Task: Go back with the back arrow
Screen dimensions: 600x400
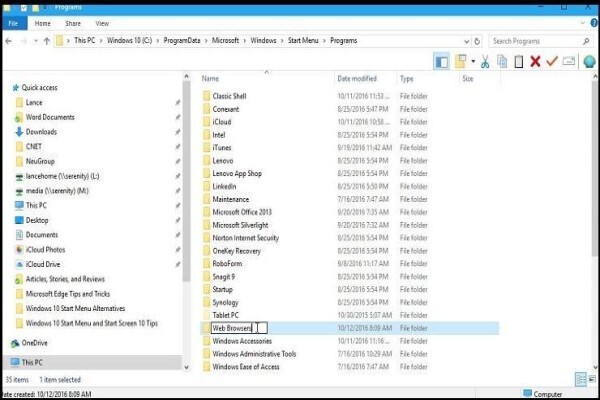Action: [x=8, y=41]
